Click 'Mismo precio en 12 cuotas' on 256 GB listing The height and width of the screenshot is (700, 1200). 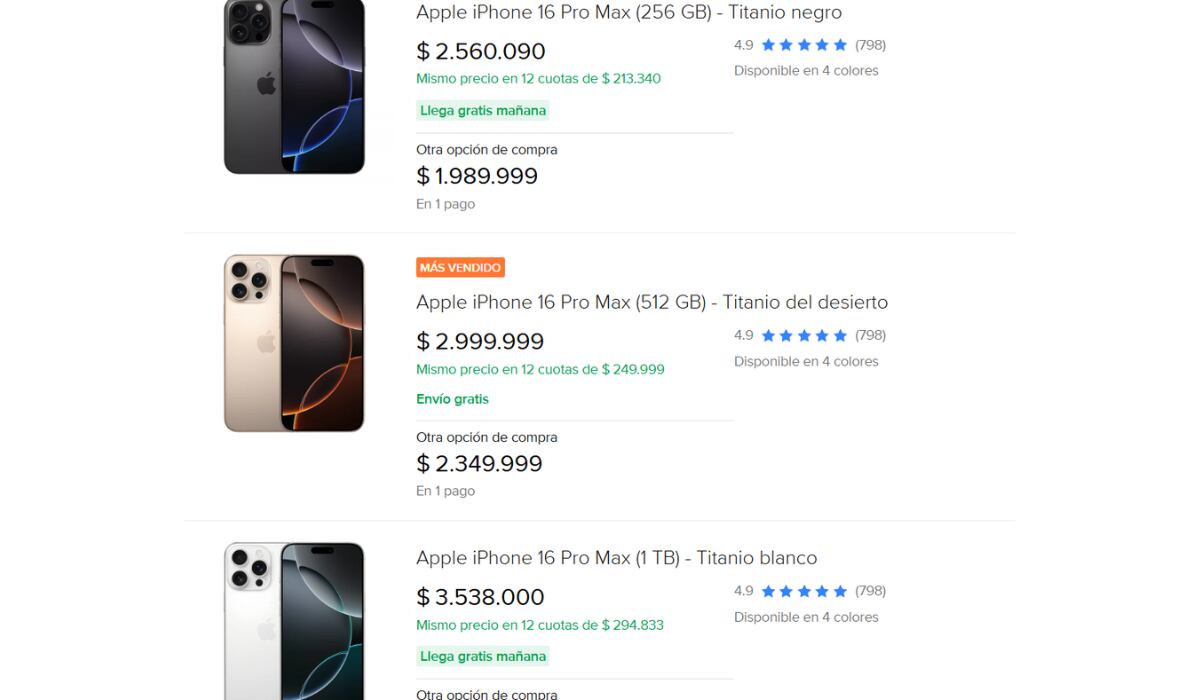click(x=539, y=78)
